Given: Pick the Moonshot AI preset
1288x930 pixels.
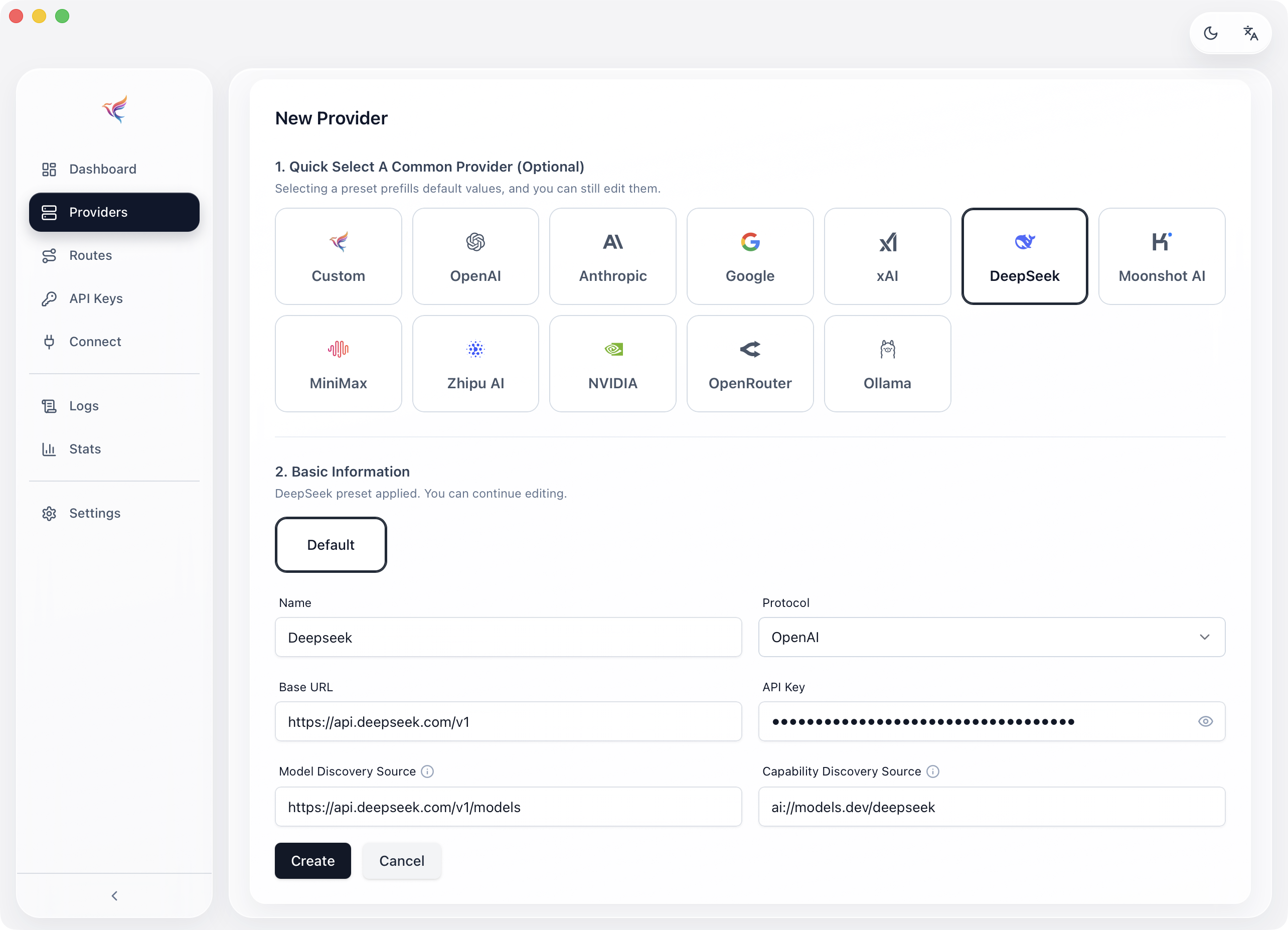Looking at the screenshot, I should [1162, 256].
